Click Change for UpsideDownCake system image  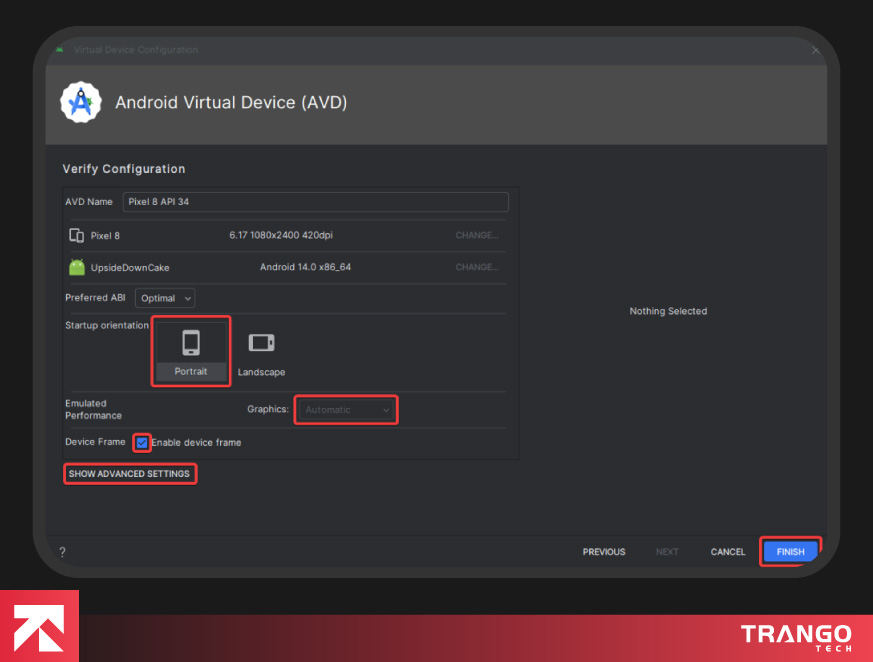(x=476, y=268)
